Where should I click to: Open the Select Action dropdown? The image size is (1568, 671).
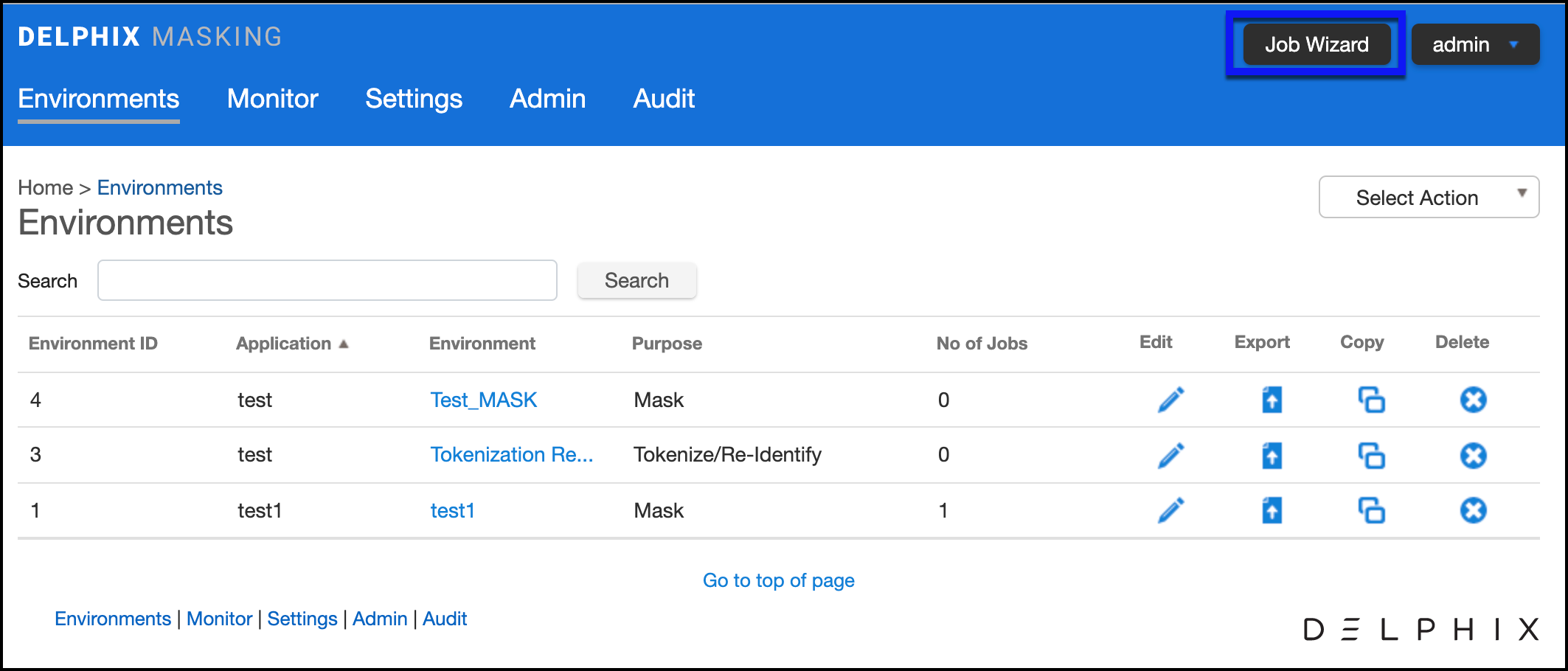1428,197
